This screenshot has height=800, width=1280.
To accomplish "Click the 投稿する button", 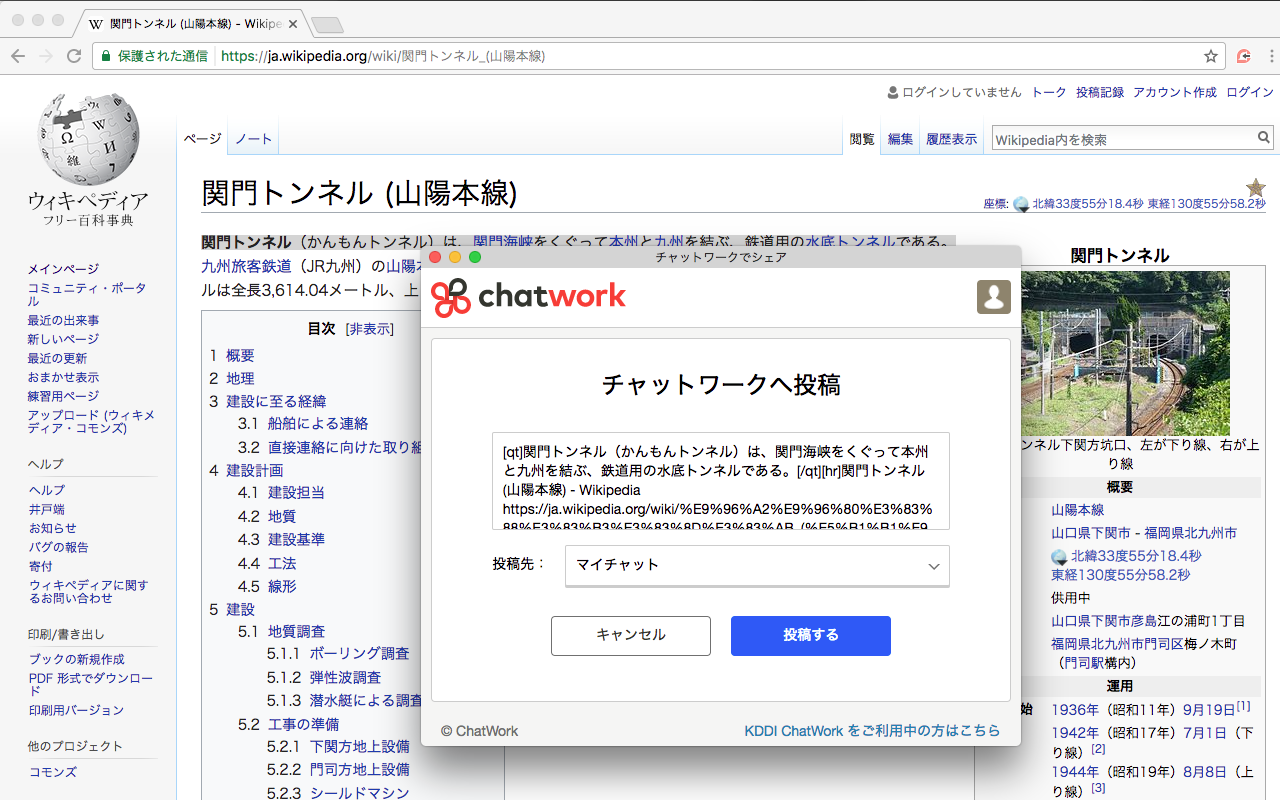I will [x=811, y=635].
